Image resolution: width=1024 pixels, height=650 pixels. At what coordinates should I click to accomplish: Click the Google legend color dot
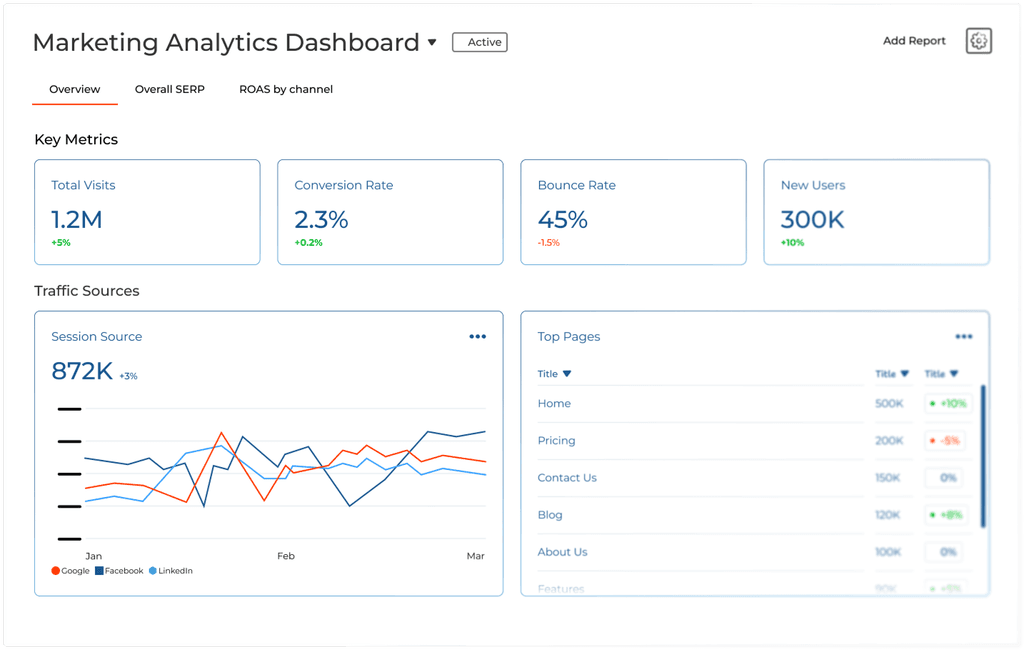55,571
